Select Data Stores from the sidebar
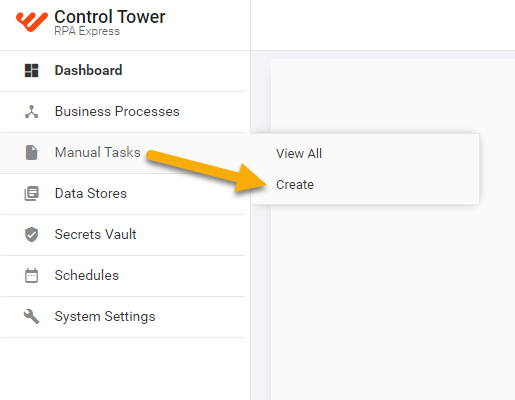This screenshot has height=400, width=515. (123, 194)
